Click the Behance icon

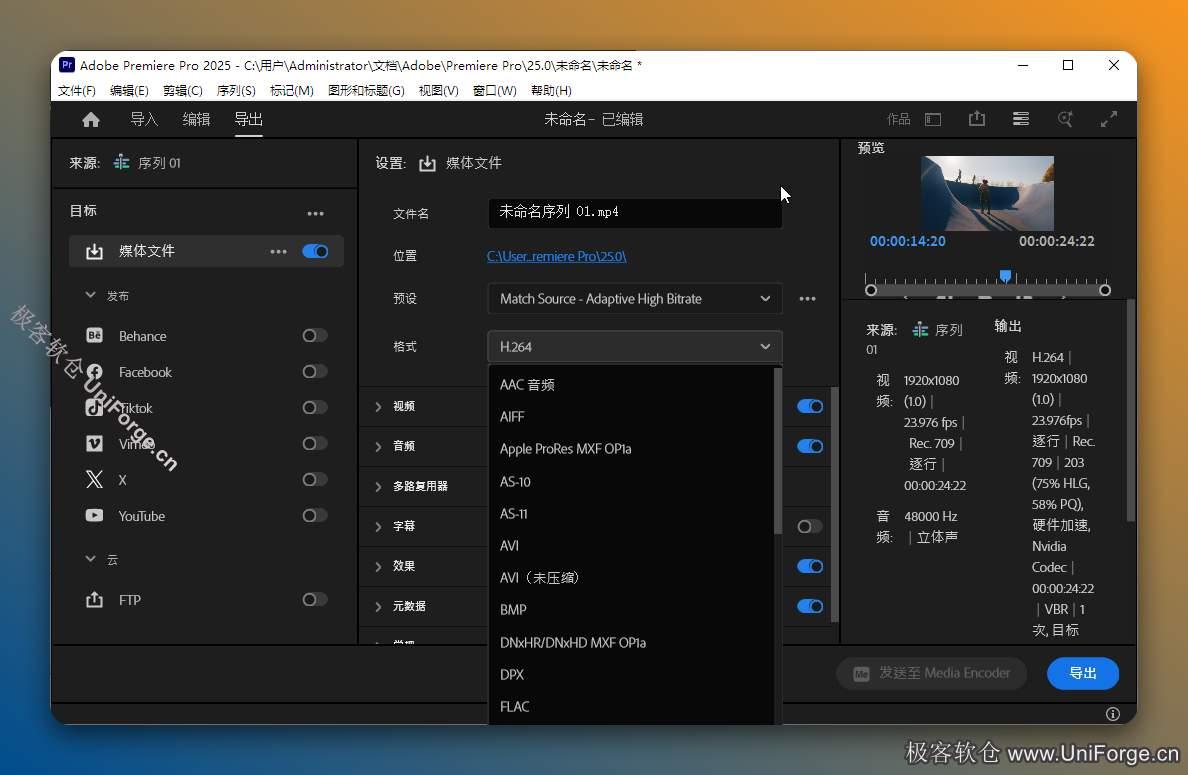click(x=94, y=336)
